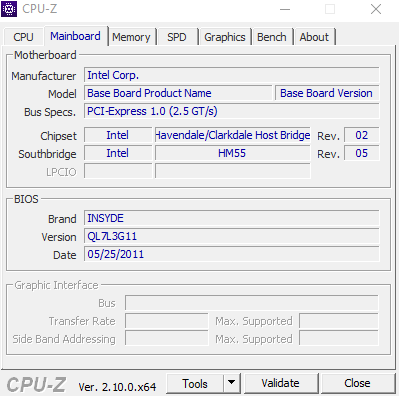This screenshot has width=399, height=396.
Task: Click the Chipset Rev. value '02'
Action: coord(362,135)
